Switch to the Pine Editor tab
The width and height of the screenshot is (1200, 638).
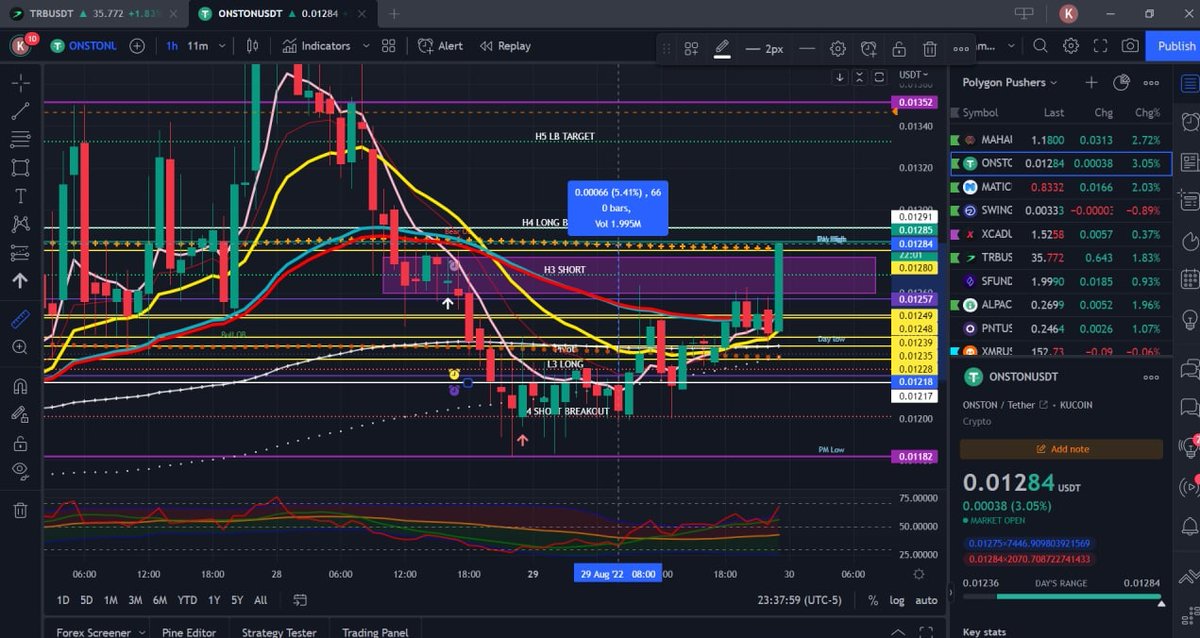point(189,632)
